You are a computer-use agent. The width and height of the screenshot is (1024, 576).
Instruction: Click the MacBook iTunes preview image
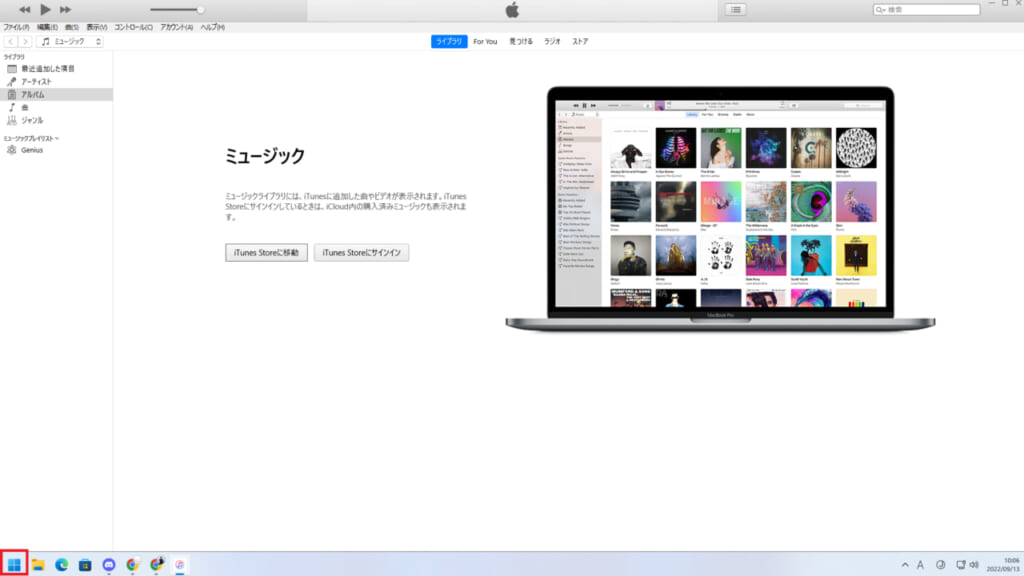[720, 208]
